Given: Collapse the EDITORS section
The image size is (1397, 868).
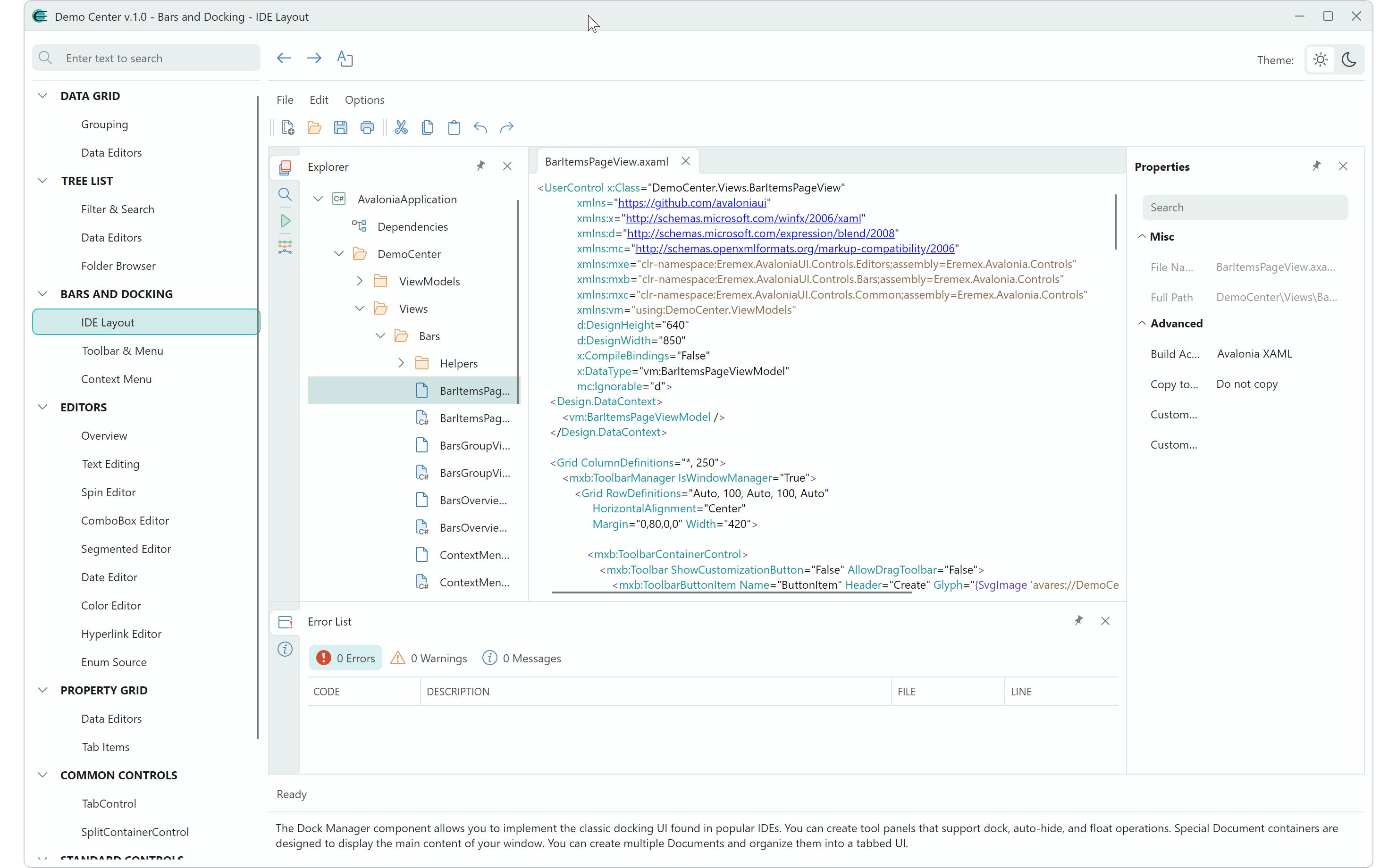Looking at the screenshot, I should point(42,407).
